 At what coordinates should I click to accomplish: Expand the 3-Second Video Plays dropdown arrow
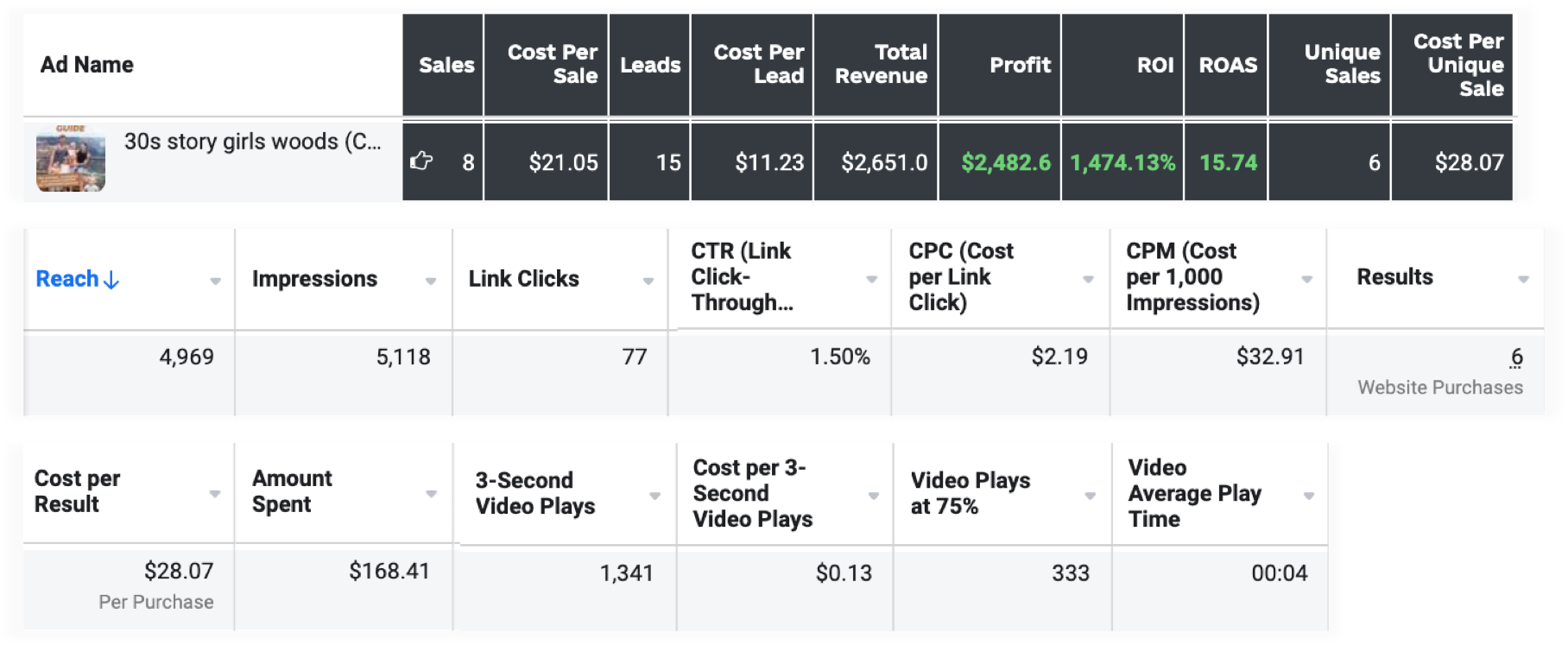click(x=654, y=496)
